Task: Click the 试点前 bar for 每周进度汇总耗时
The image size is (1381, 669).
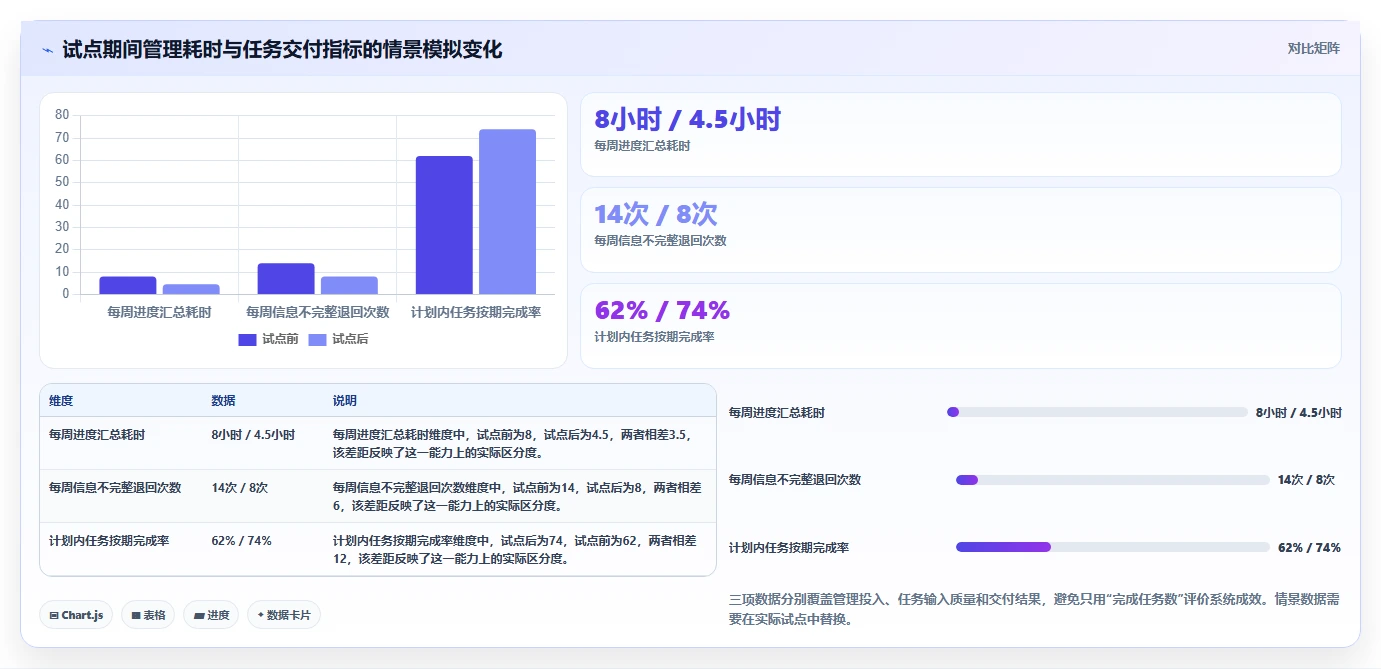Action: tap(128, 286)
